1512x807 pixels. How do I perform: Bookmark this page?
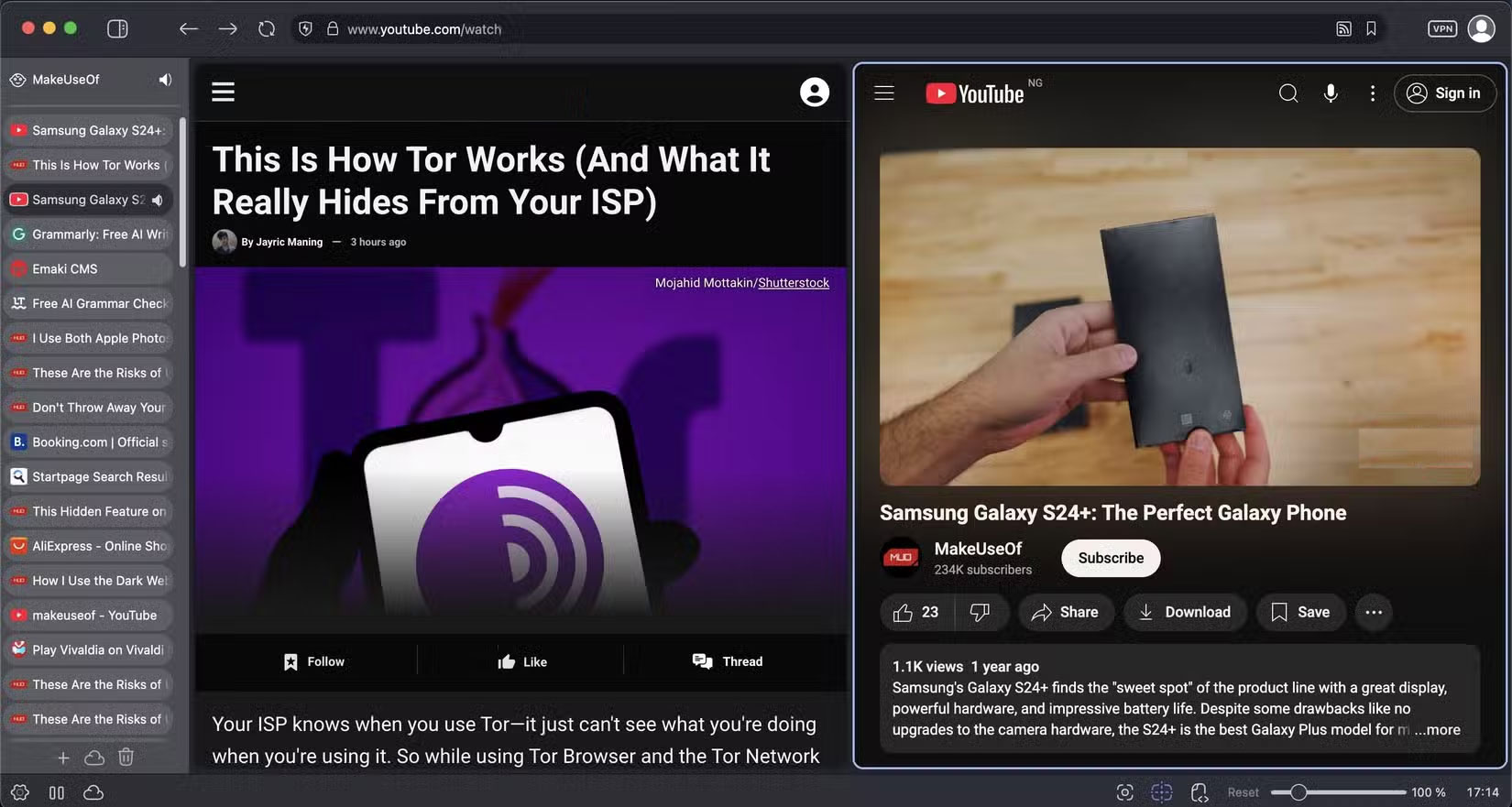click(x=1371, y=28)
